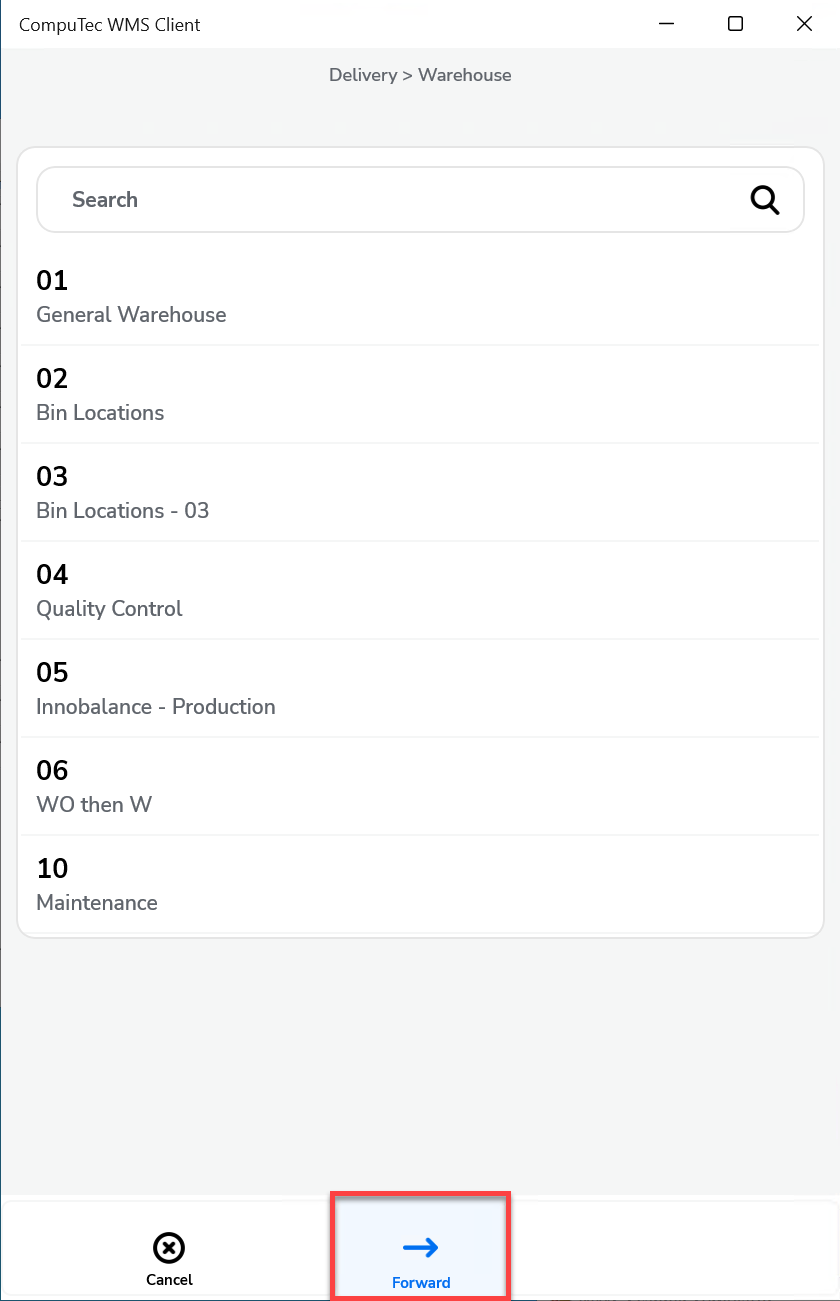Click the 05 warehouse code number
Image resolution: width=840 pixels, height=1301 pixels.
(52, 672)
